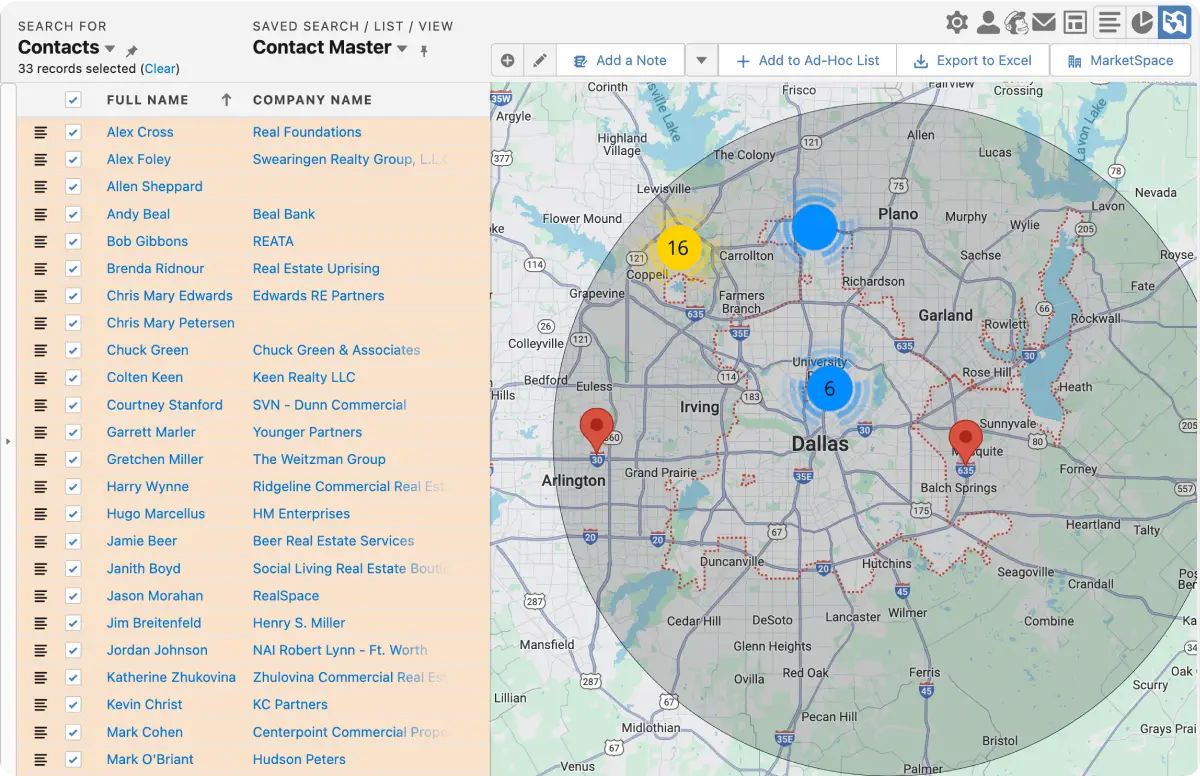Viewport: 1200px width, 776px height.
Task: Click Add to Ad-Hoc List
Action: (807, 60)
